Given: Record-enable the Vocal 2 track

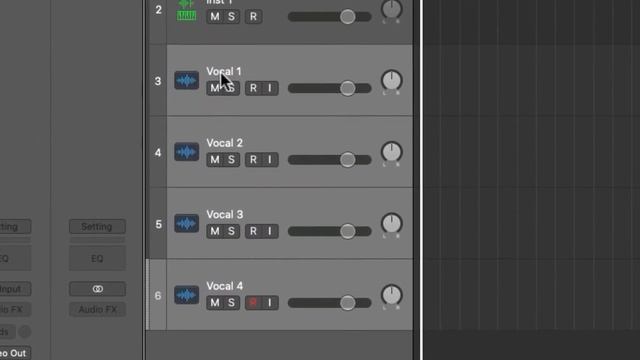Looking at the screenshot, I should [x=253, y=160].
